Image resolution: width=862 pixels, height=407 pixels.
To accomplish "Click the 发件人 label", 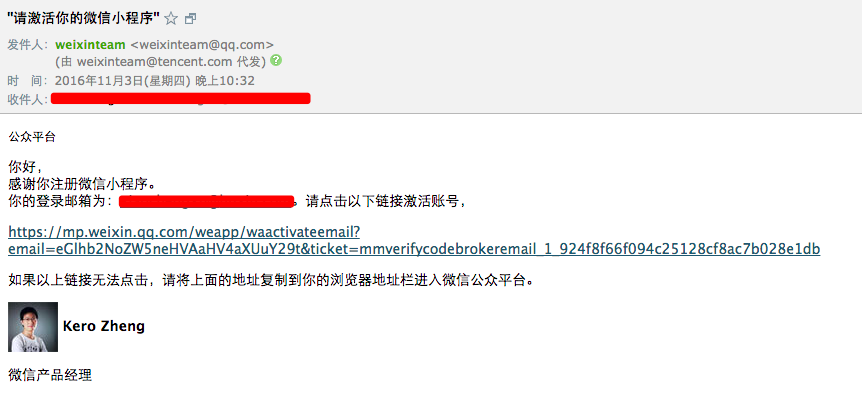I will [x=28, y=45].
